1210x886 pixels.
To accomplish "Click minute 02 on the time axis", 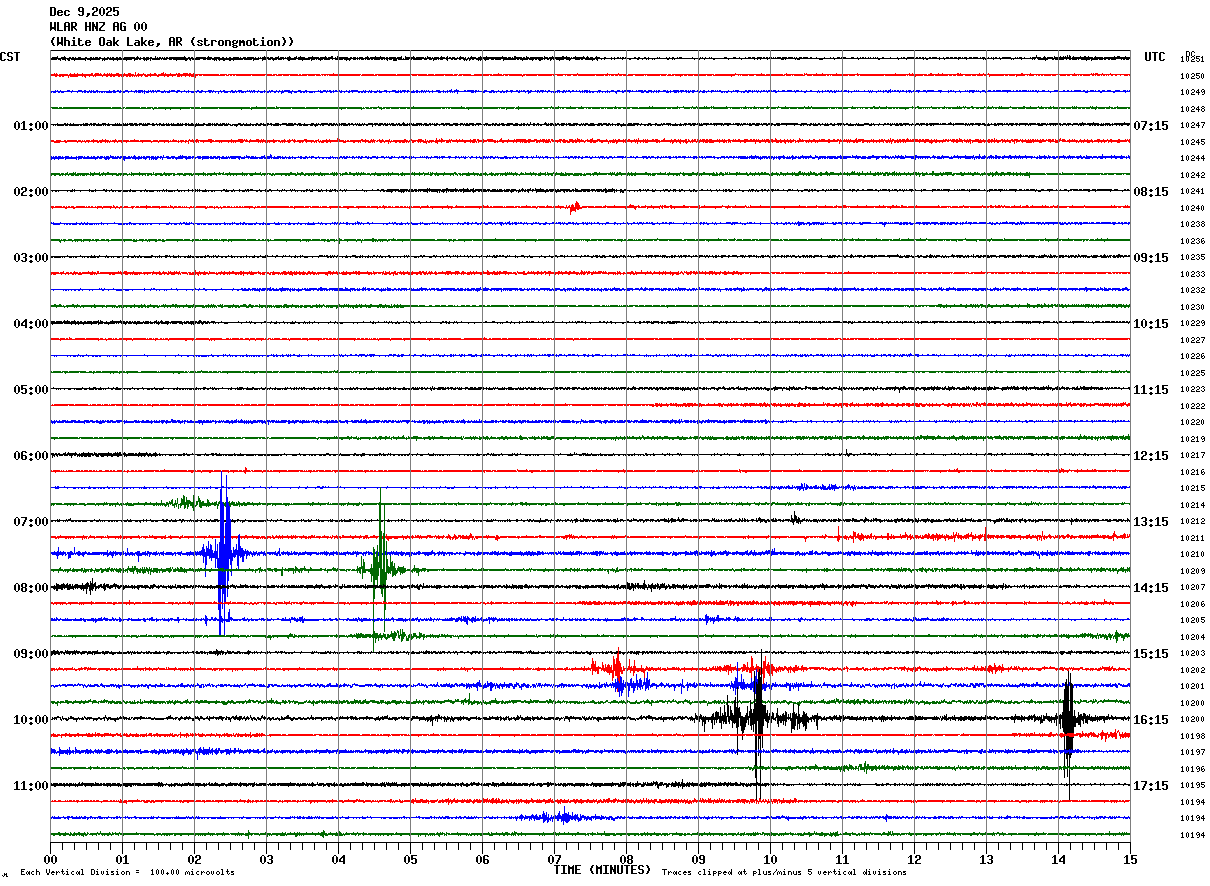I will 194,859.
